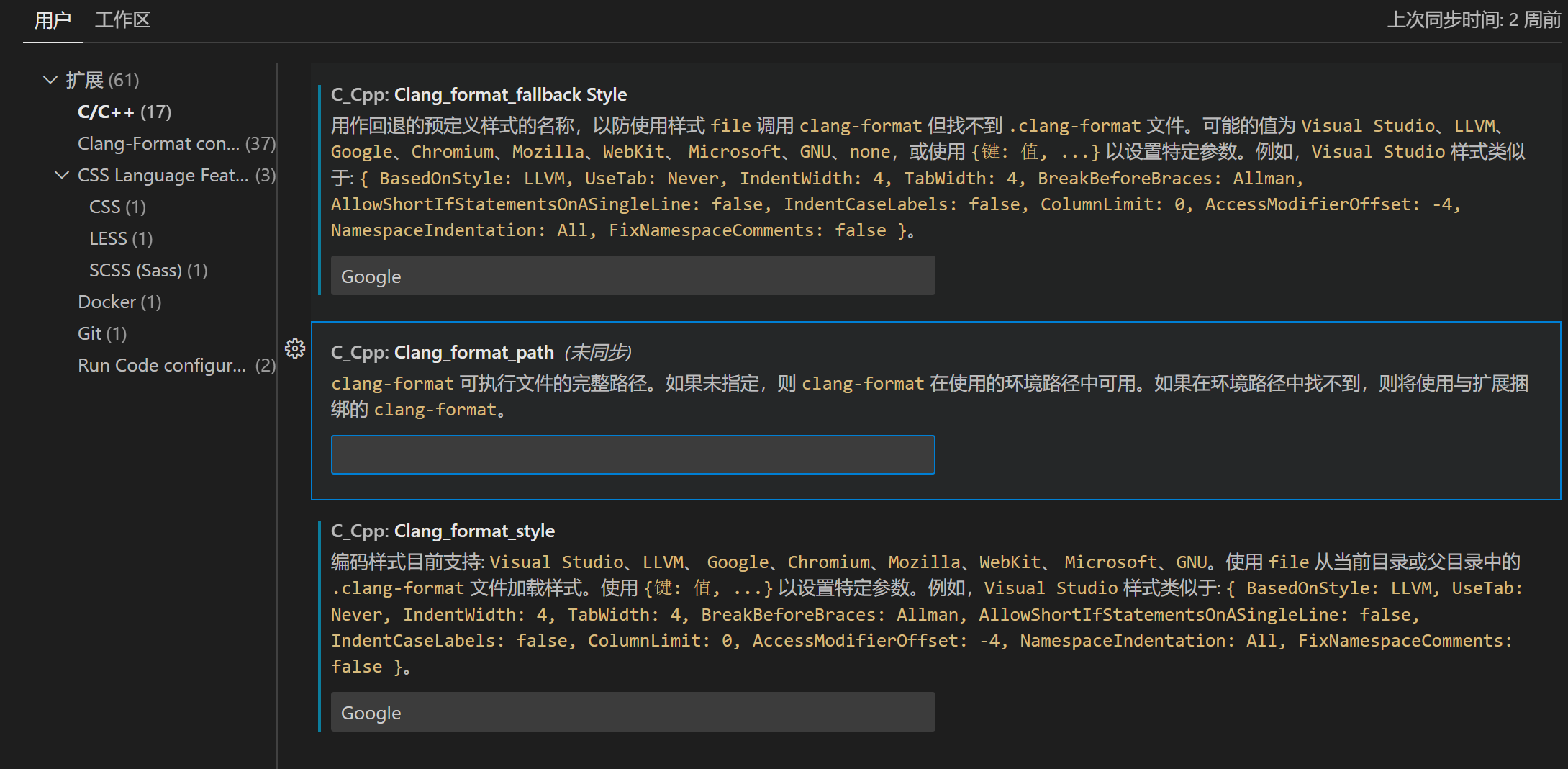Click the Clang_format_style input containing Google
Screen dimensions: 1568x769
(633, 712)
